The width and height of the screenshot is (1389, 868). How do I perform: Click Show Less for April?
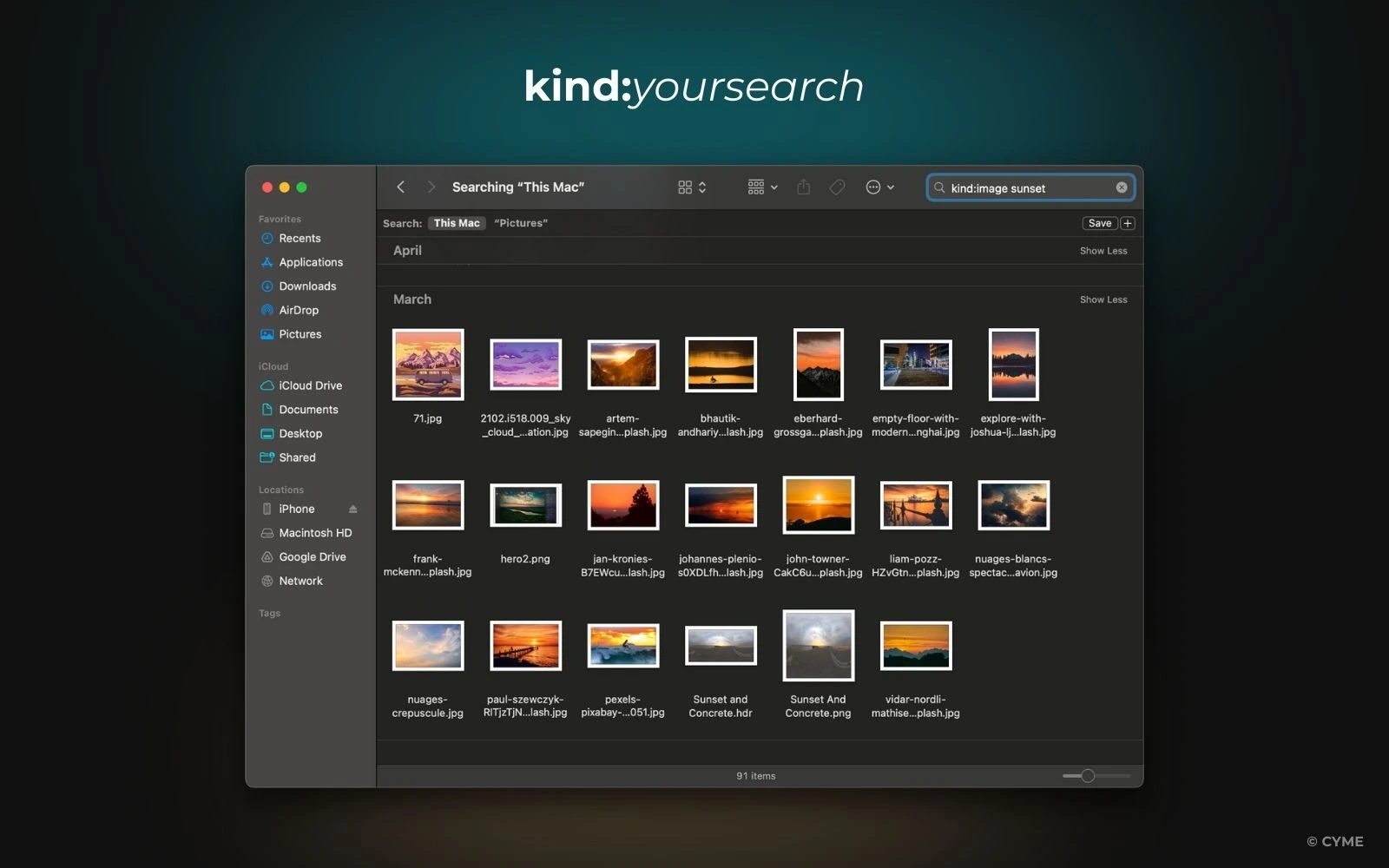coord(1103,251)
